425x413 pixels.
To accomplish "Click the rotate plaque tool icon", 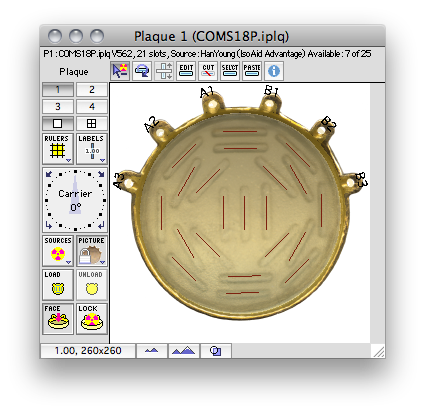I will point(142,71).
